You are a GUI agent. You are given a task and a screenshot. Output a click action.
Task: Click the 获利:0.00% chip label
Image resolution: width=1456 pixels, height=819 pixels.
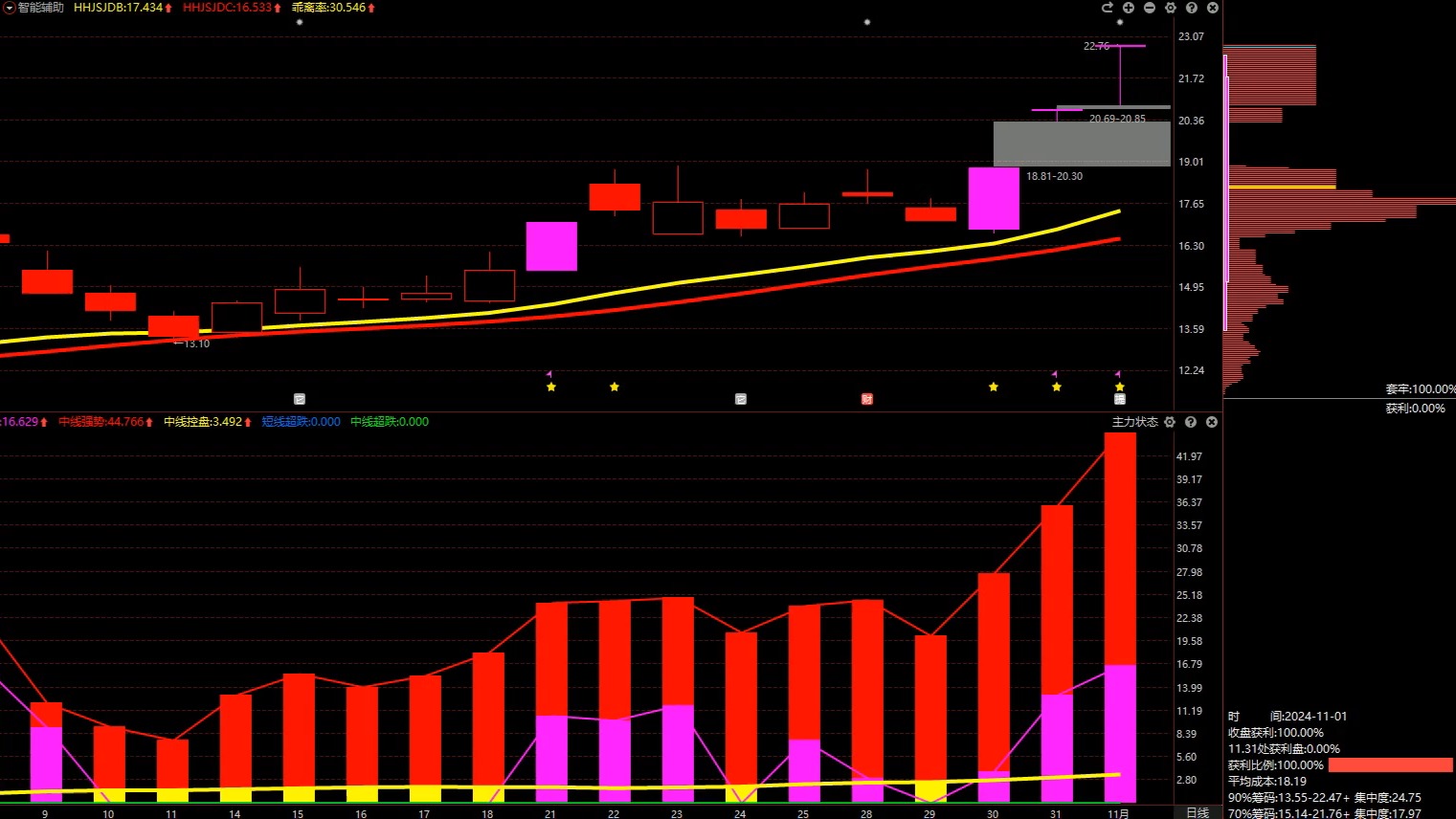point(1415,409)
